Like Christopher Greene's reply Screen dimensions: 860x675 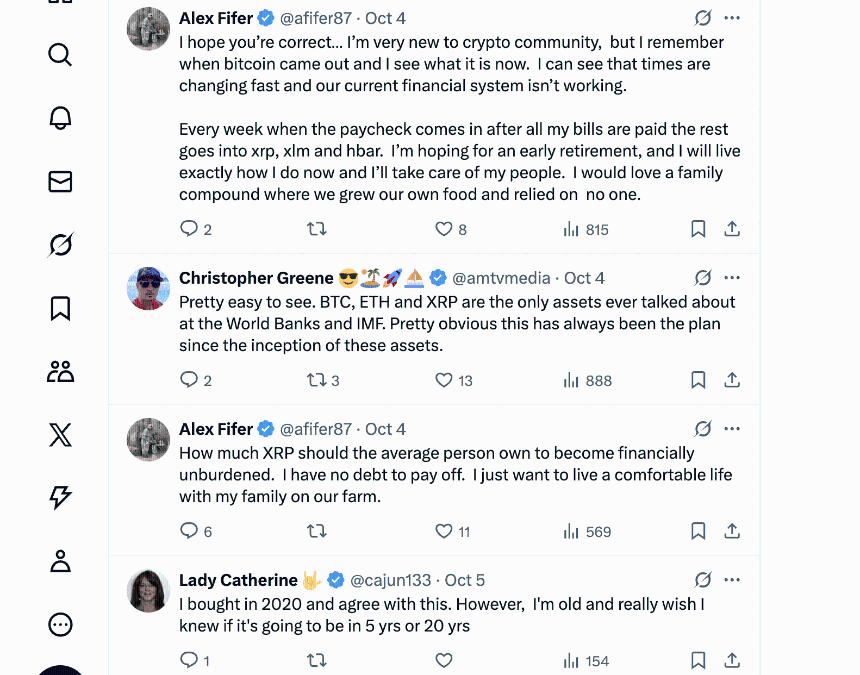[443, 380]
